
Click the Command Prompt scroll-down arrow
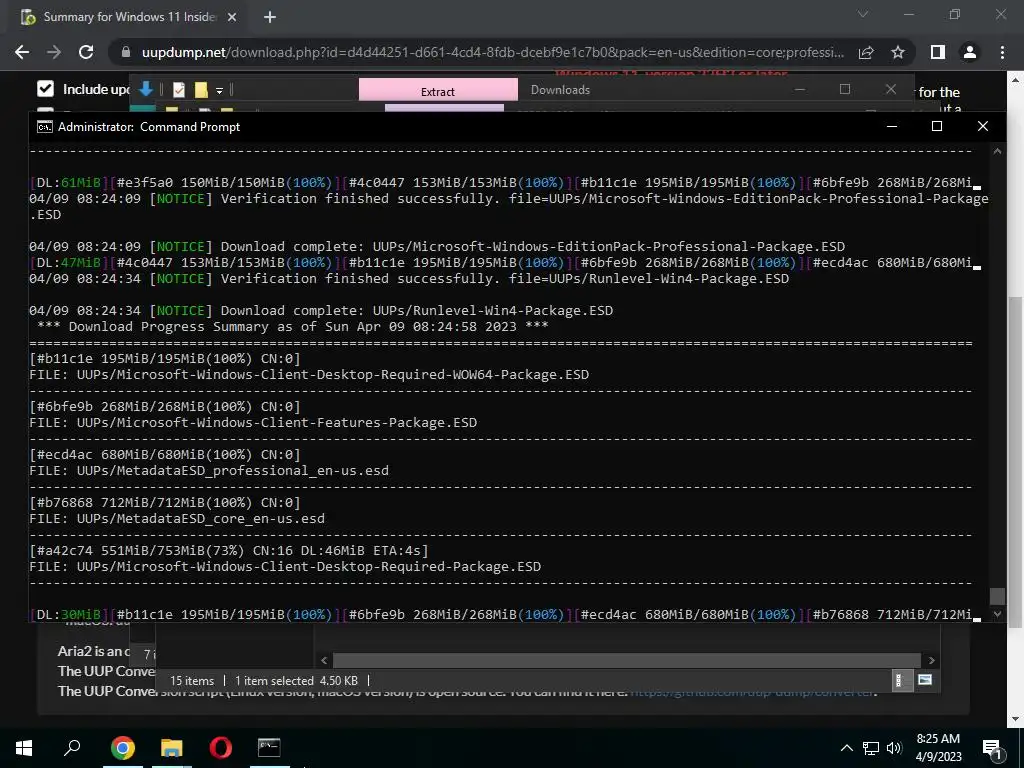tap(997, 614)
